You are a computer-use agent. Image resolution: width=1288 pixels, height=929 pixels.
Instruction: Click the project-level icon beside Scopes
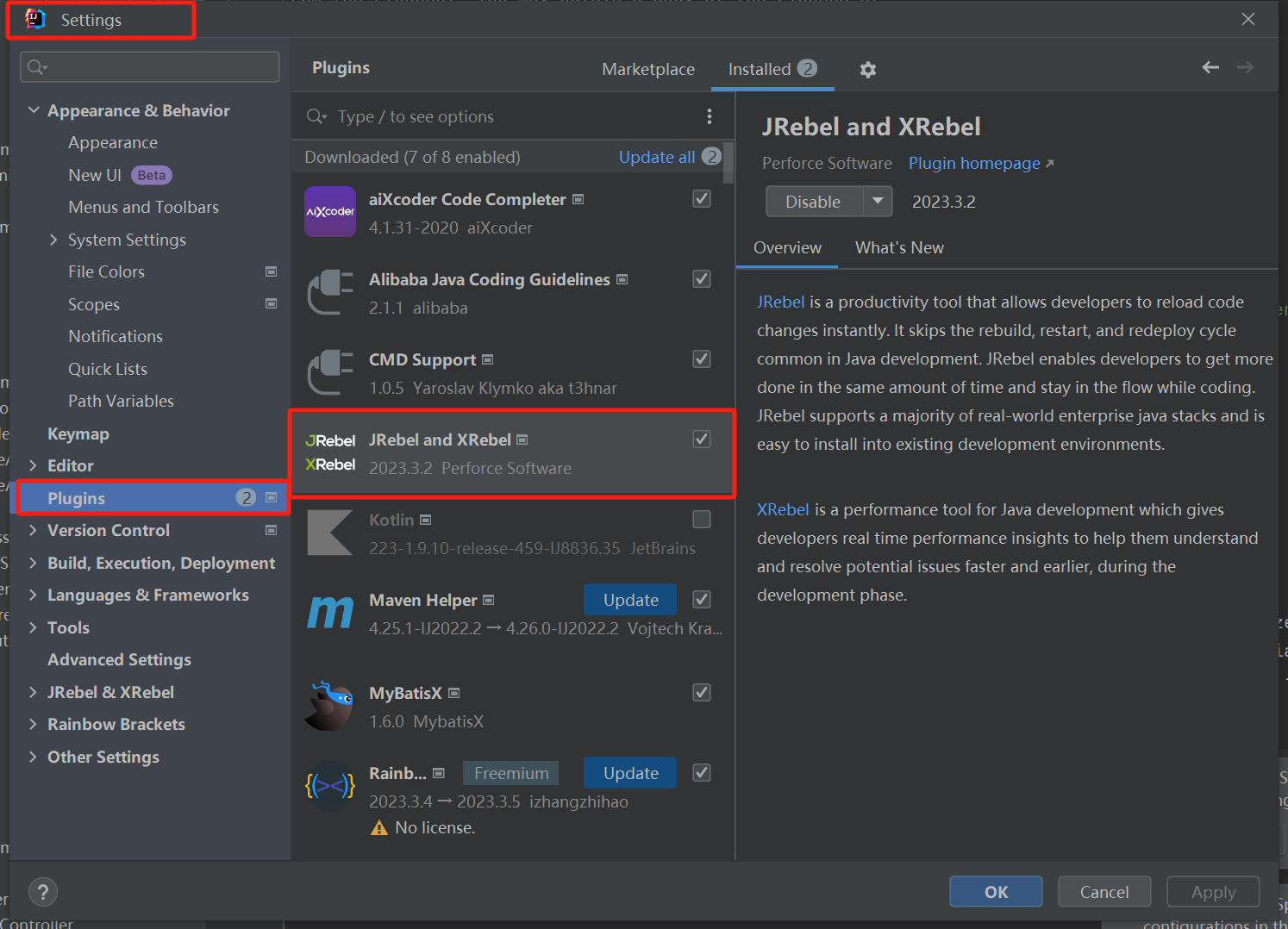[272, 303]
